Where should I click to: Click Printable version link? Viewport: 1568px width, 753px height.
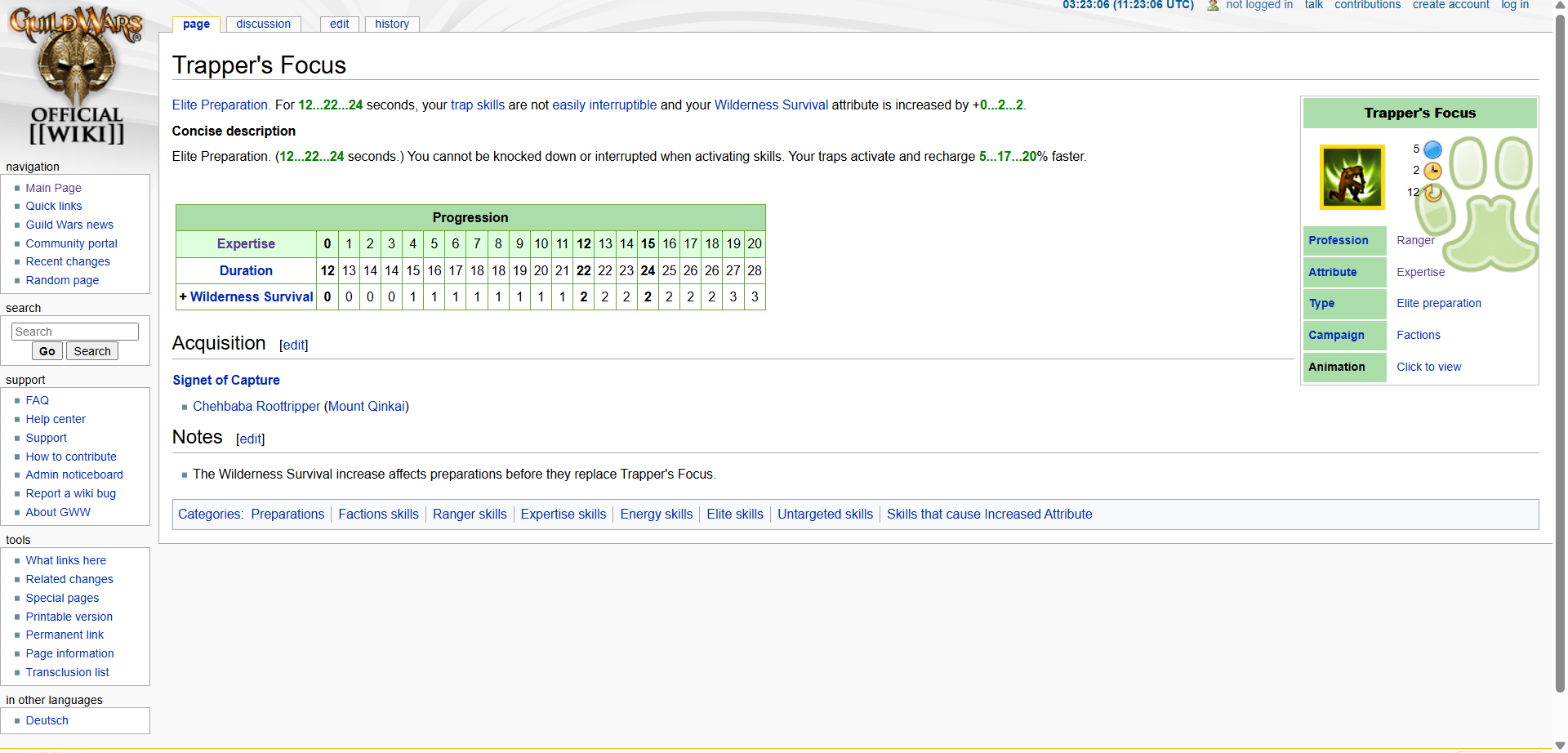69,617
